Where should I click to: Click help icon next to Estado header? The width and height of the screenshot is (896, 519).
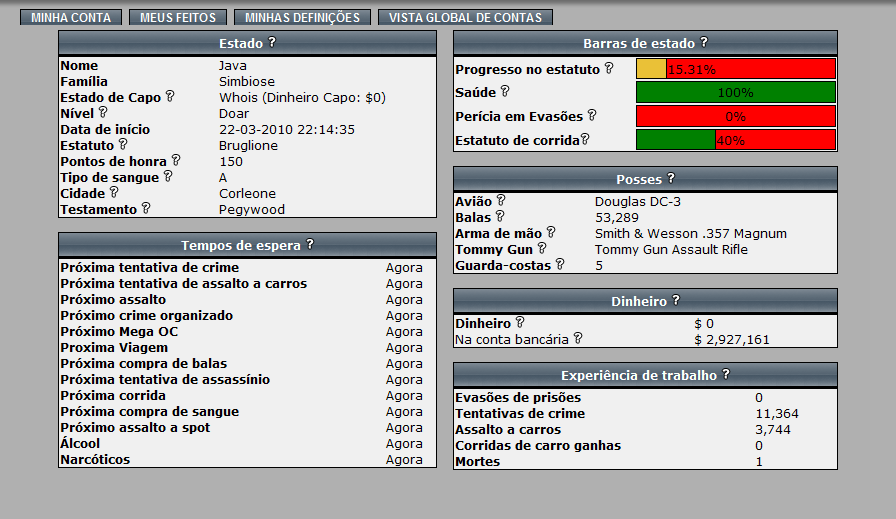click(x=272, y=43)
